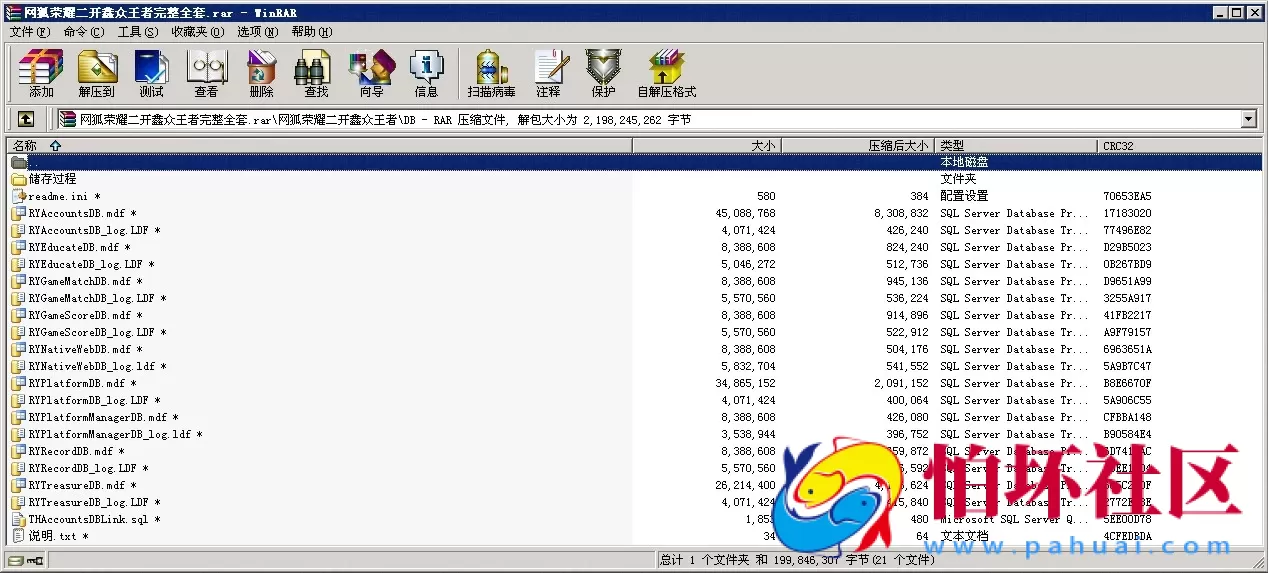Sort by Size (大小) column header
This screenshot has height=573, width=1268.
(x=707, y=146)
